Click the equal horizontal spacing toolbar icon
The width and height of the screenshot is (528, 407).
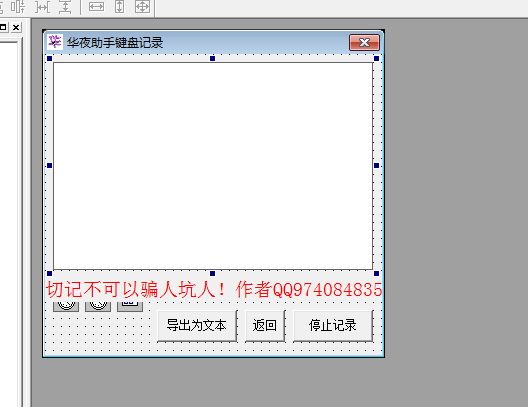(43, 7)
